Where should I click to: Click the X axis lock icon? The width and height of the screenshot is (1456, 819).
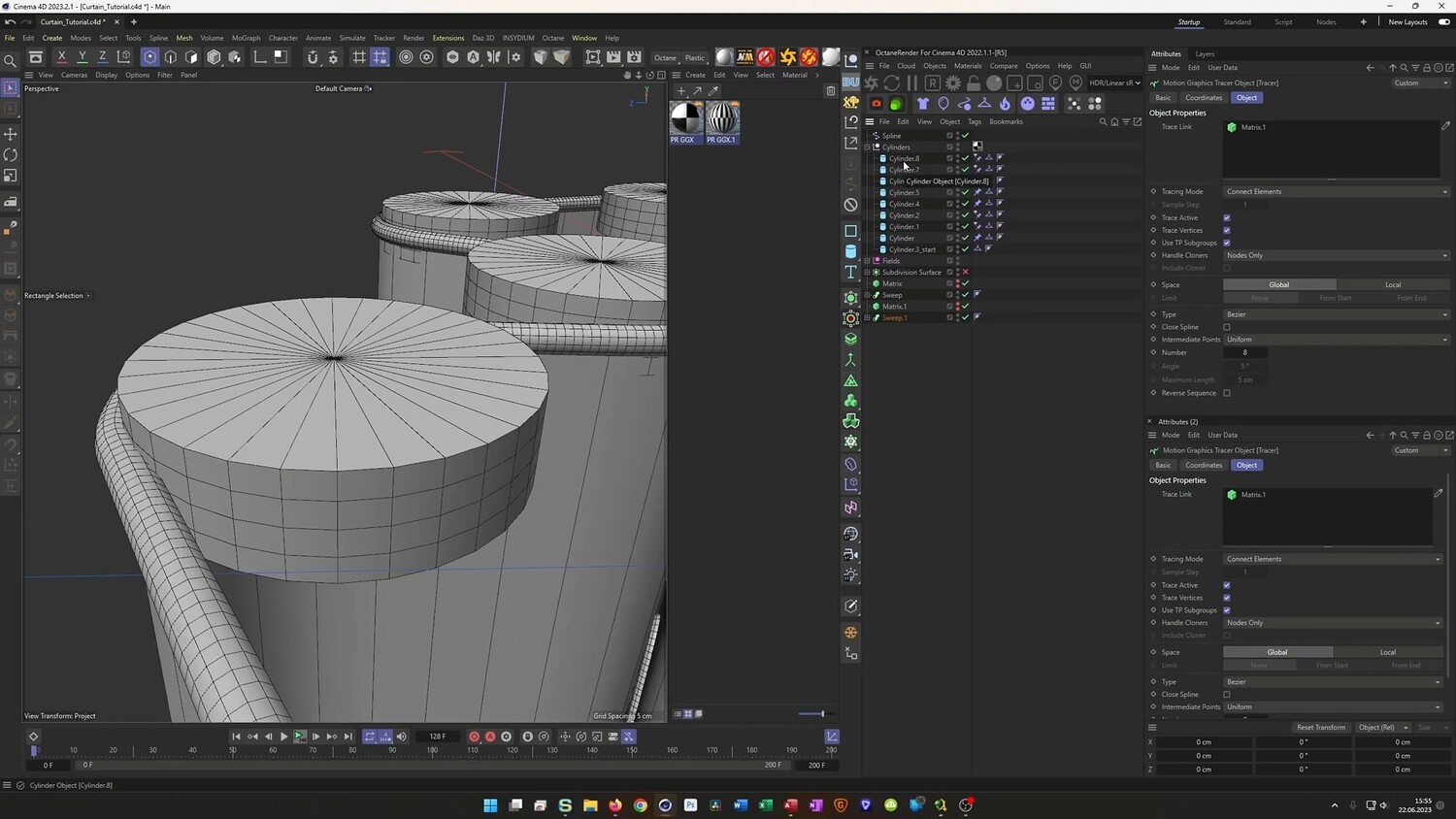61,57
